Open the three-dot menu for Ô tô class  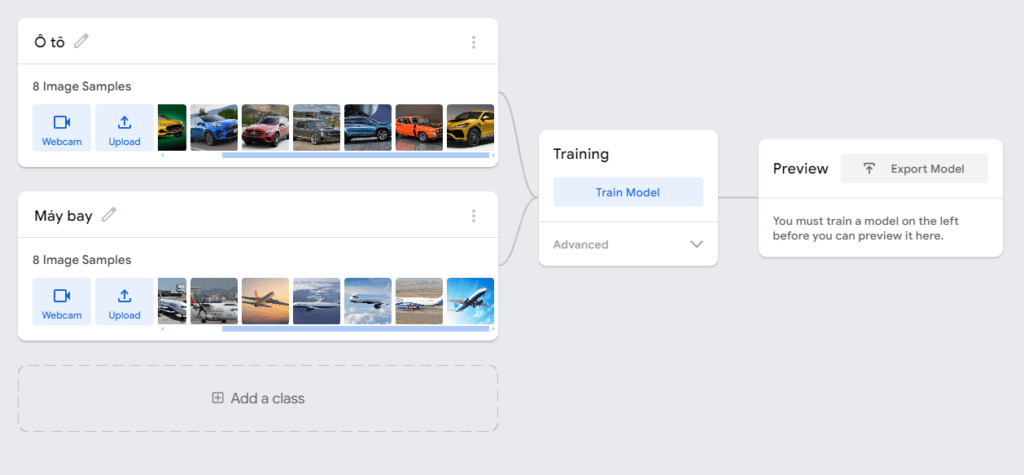pos(473,42)
